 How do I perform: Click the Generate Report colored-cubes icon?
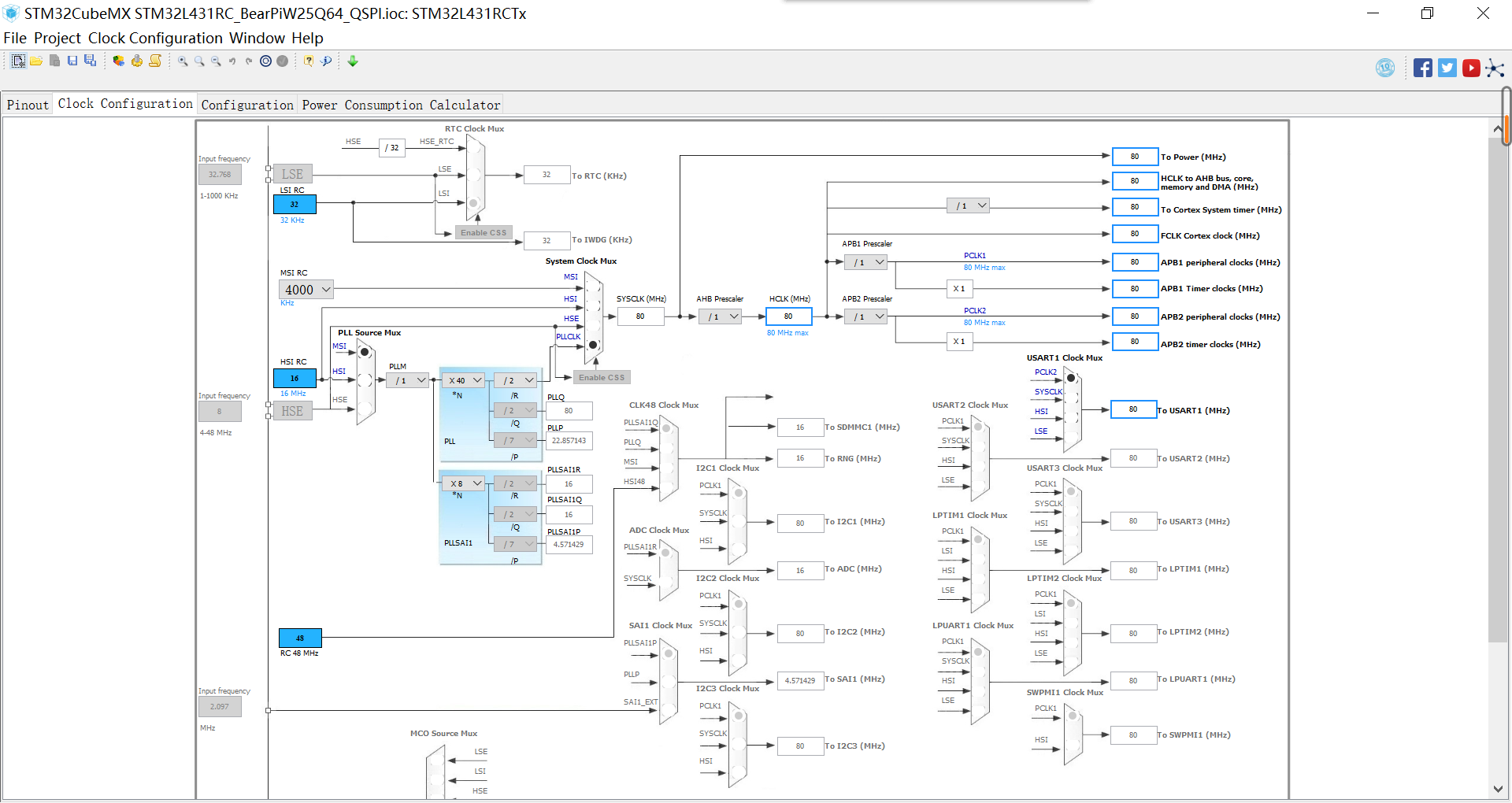click(118, 61)
